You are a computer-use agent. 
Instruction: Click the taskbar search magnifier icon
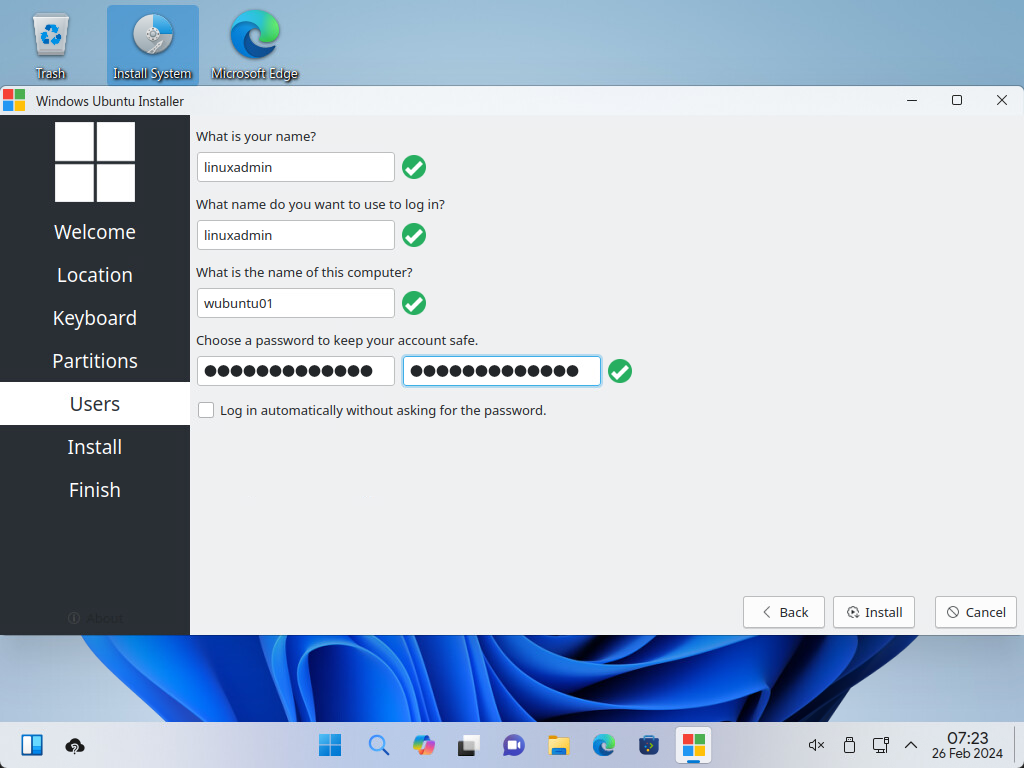tap(378, 745)
